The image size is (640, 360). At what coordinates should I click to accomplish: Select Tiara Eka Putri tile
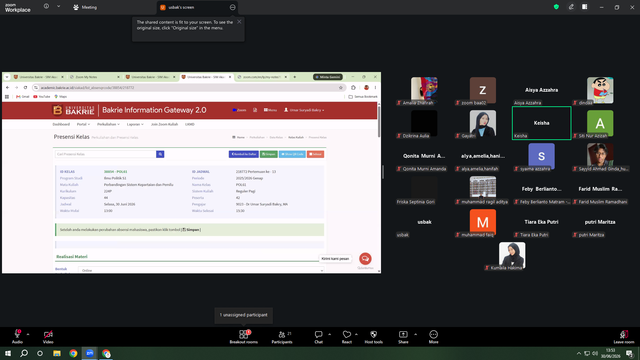542,222
